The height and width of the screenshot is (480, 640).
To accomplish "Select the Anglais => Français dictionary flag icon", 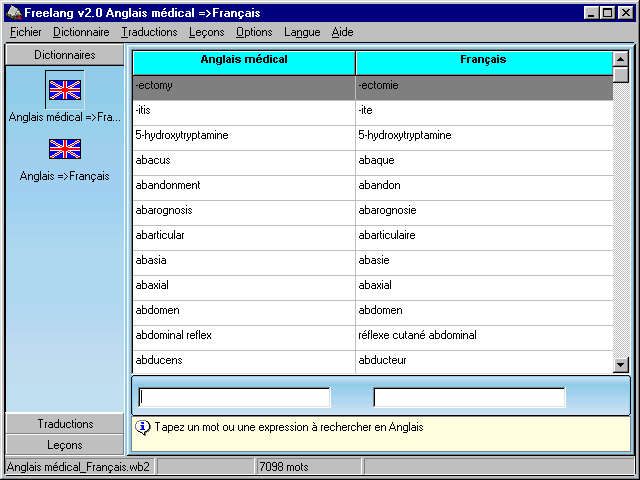I will pos(65,149).
